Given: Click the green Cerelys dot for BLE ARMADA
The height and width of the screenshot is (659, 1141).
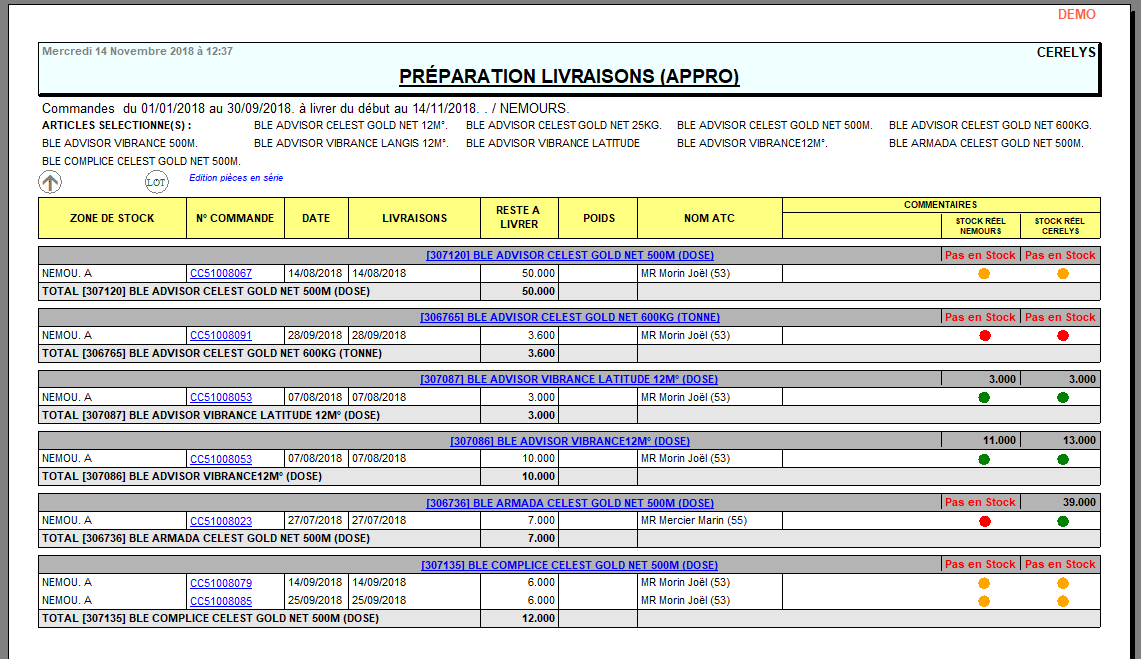Looking at the screenshot, I should click(x=1063, y=519).
